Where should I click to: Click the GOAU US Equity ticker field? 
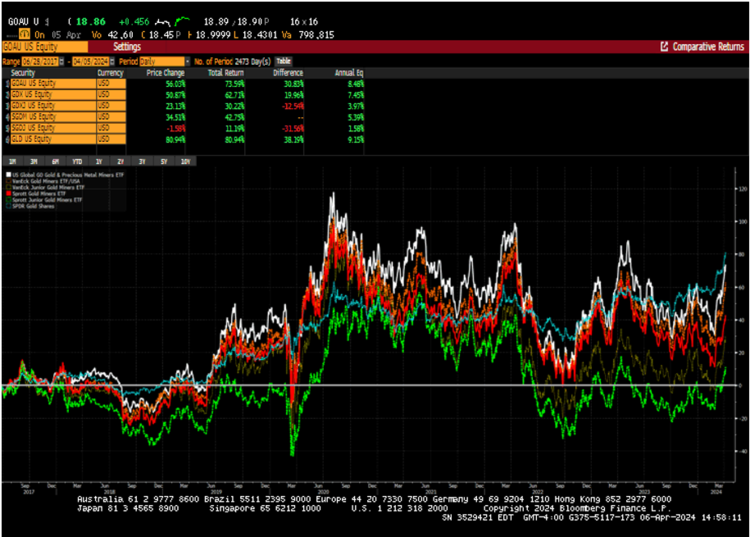pos(44,47)
